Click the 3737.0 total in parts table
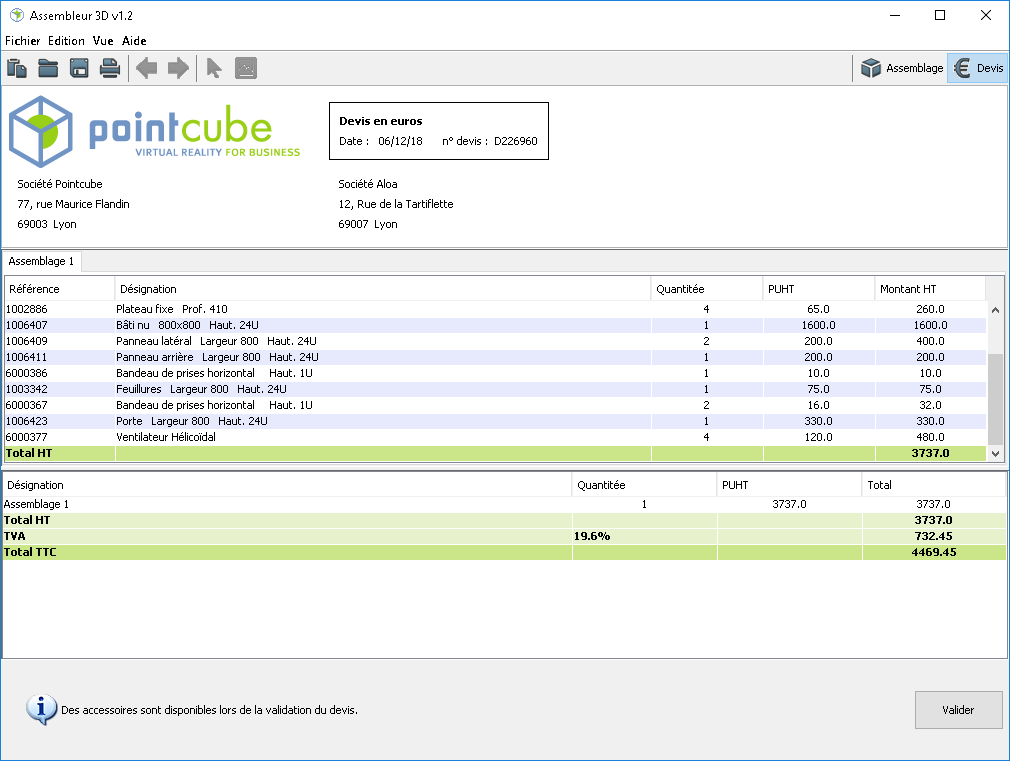The height and width of the screenshot is (761, 1010). [x=930, y=453]
